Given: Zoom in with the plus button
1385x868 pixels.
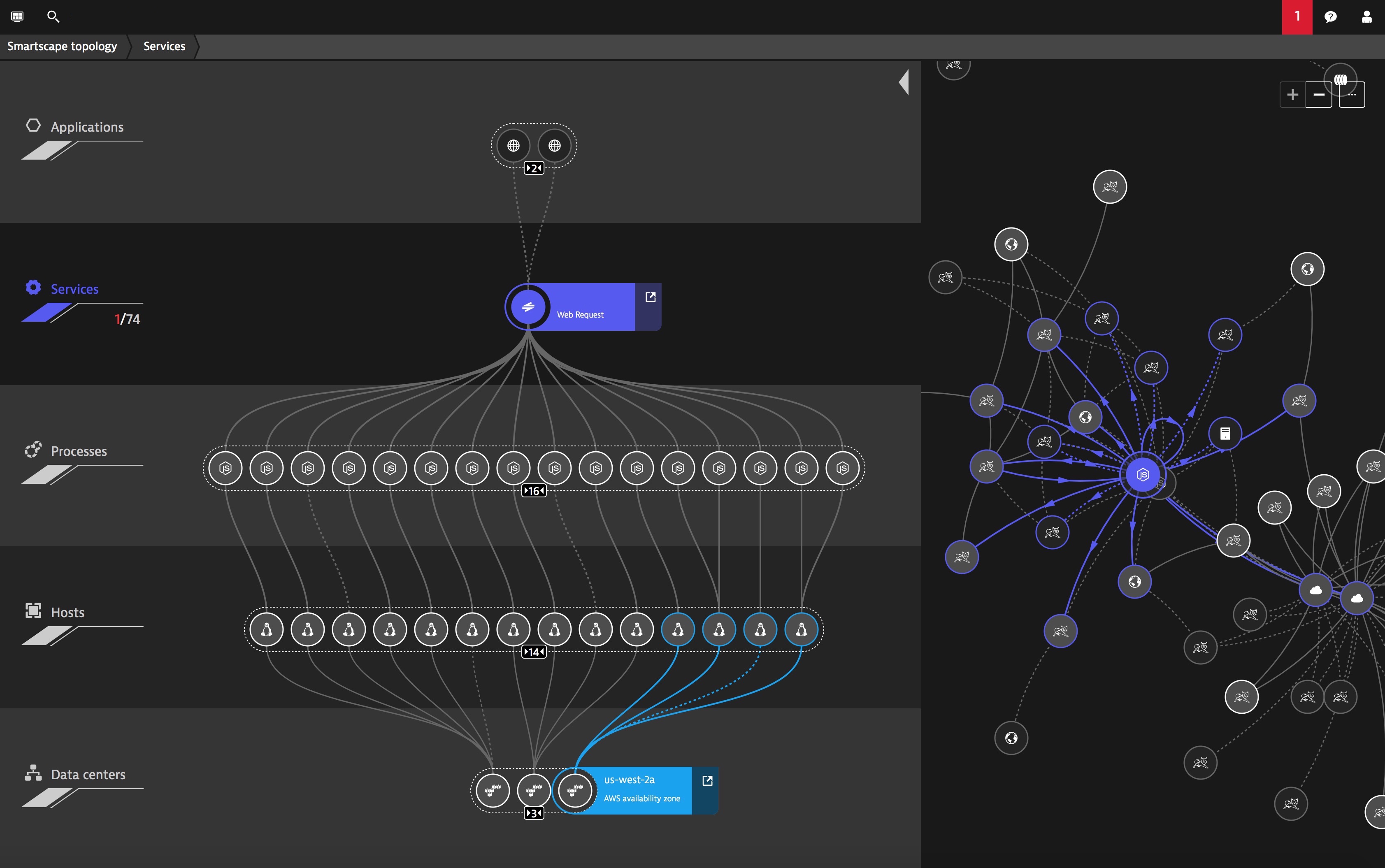Looking at the screenshot, I should point(1292,95).
